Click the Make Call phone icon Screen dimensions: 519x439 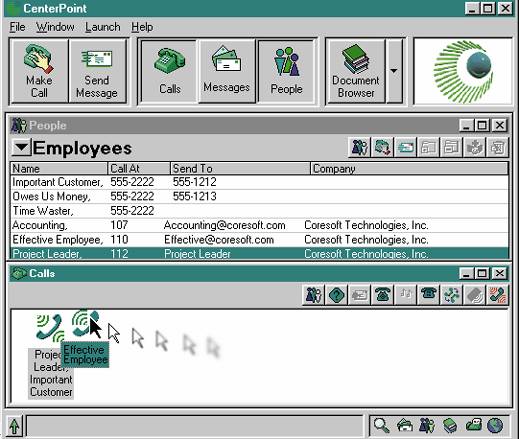(39, 59)
